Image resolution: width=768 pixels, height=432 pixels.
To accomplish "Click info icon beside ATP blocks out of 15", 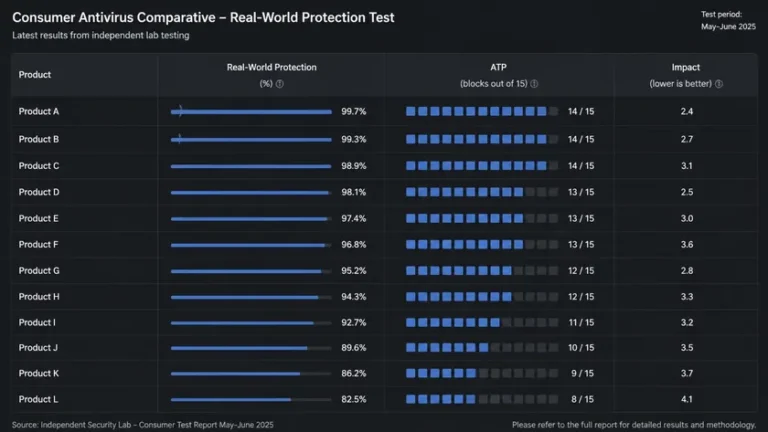I will 534,84.
